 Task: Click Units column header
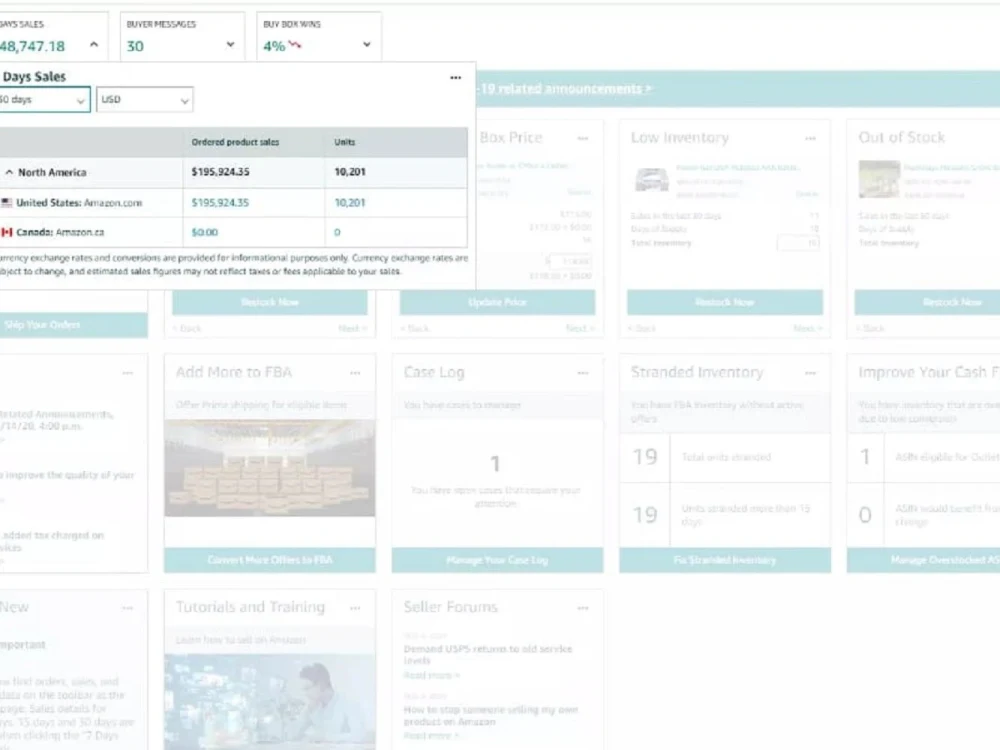(344, 142)
